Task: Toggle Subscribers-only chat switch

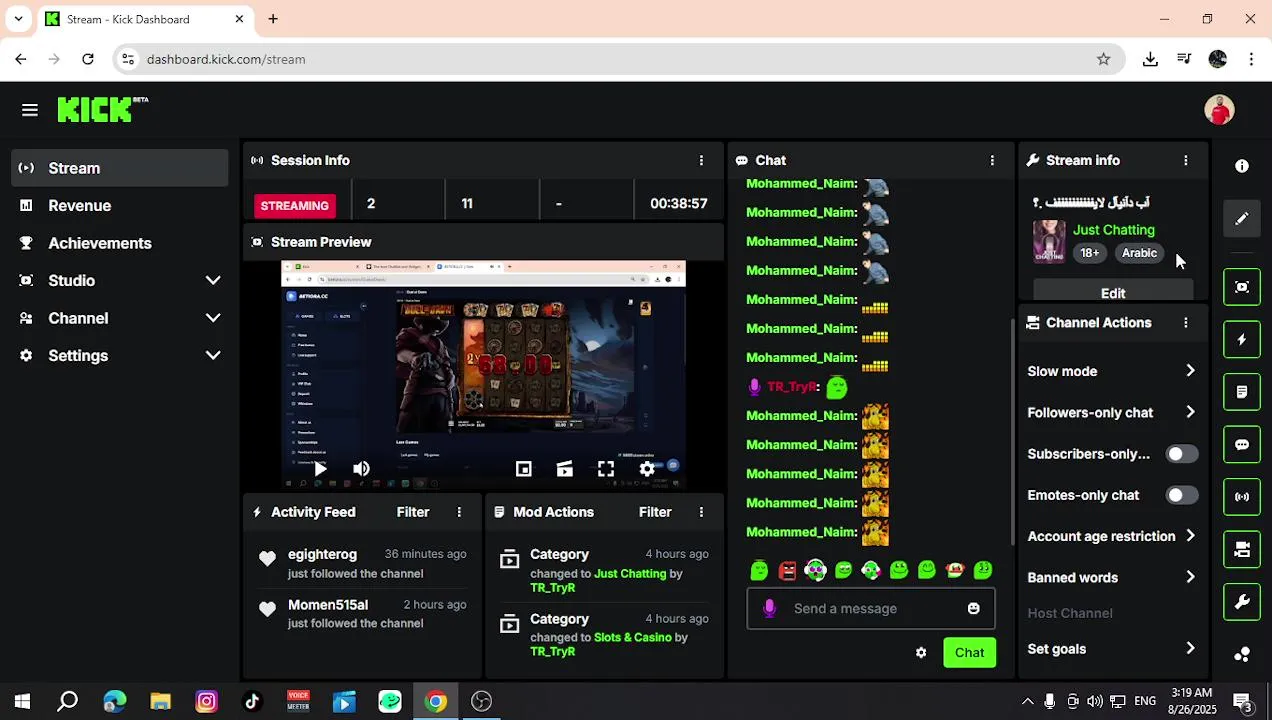Action: (1182, 454)
